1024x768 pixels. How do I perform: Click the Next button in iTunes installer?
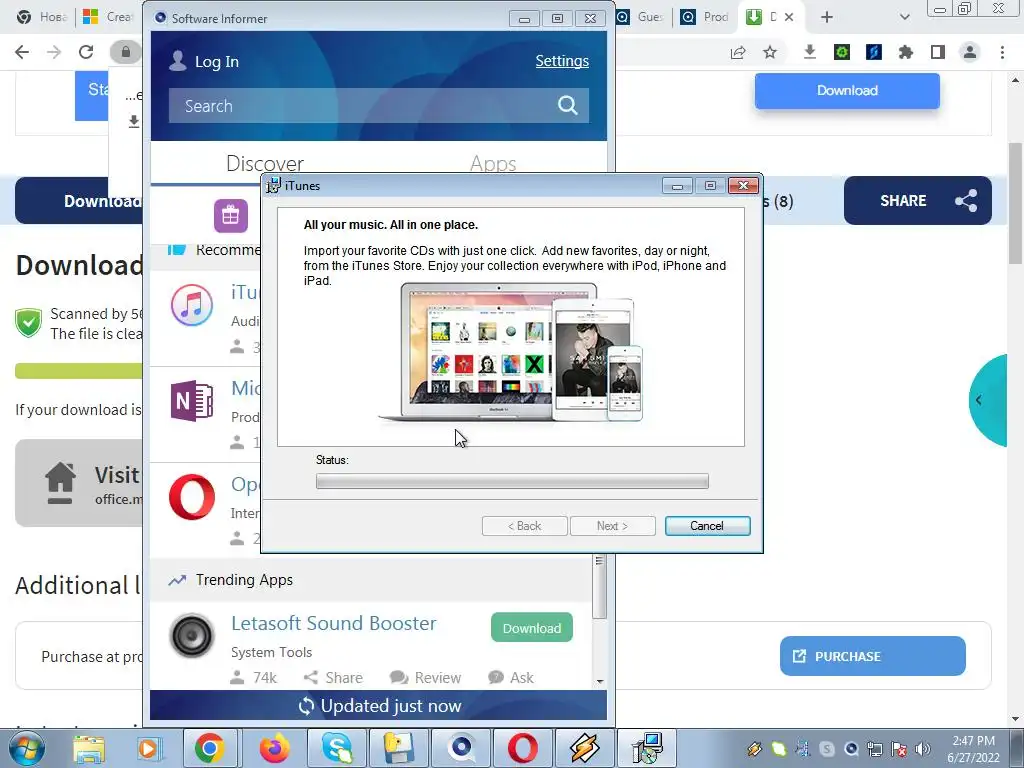613,526
